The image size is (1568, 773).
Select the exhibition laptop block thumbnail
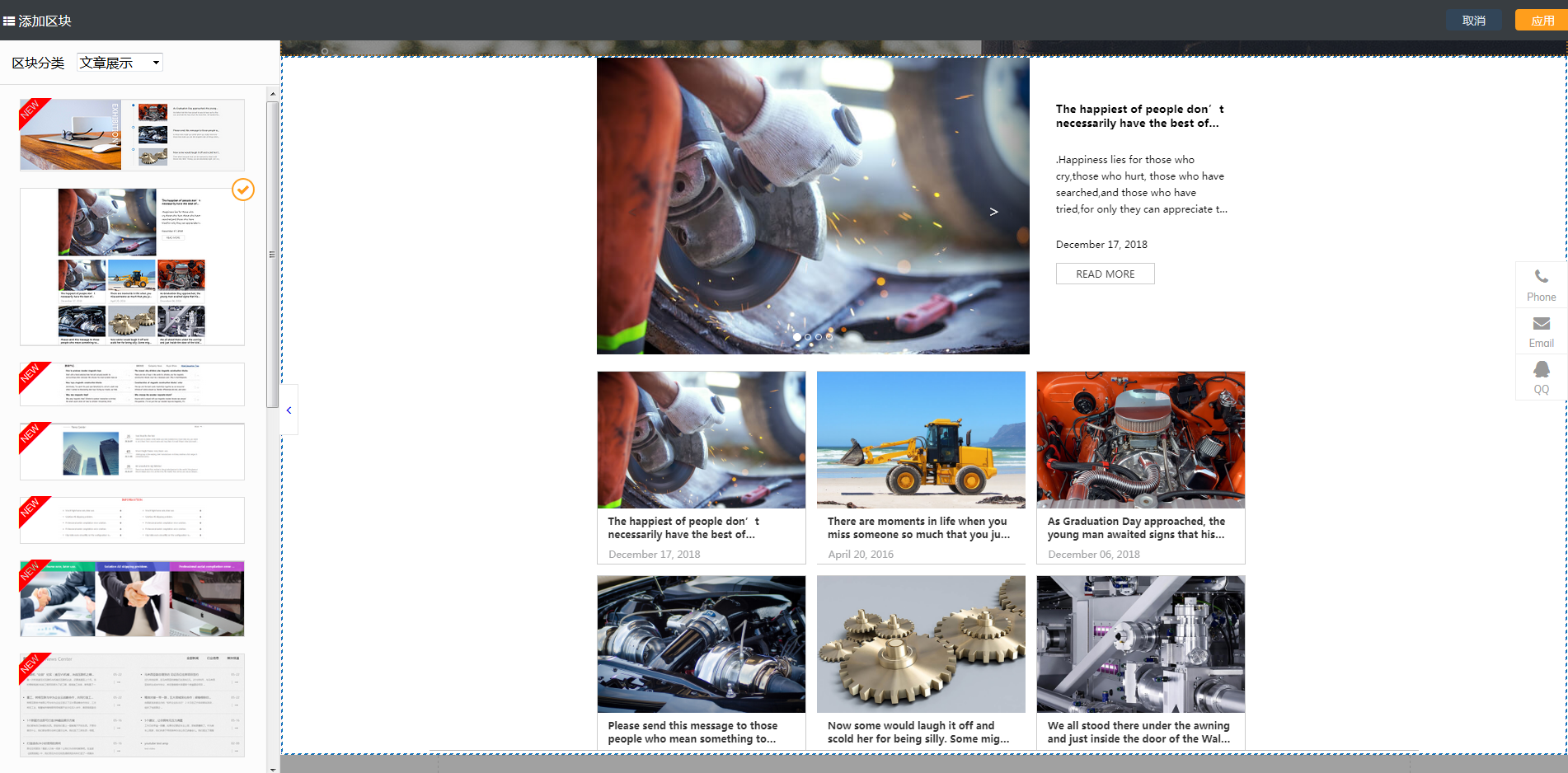click(x=132, y=135)
